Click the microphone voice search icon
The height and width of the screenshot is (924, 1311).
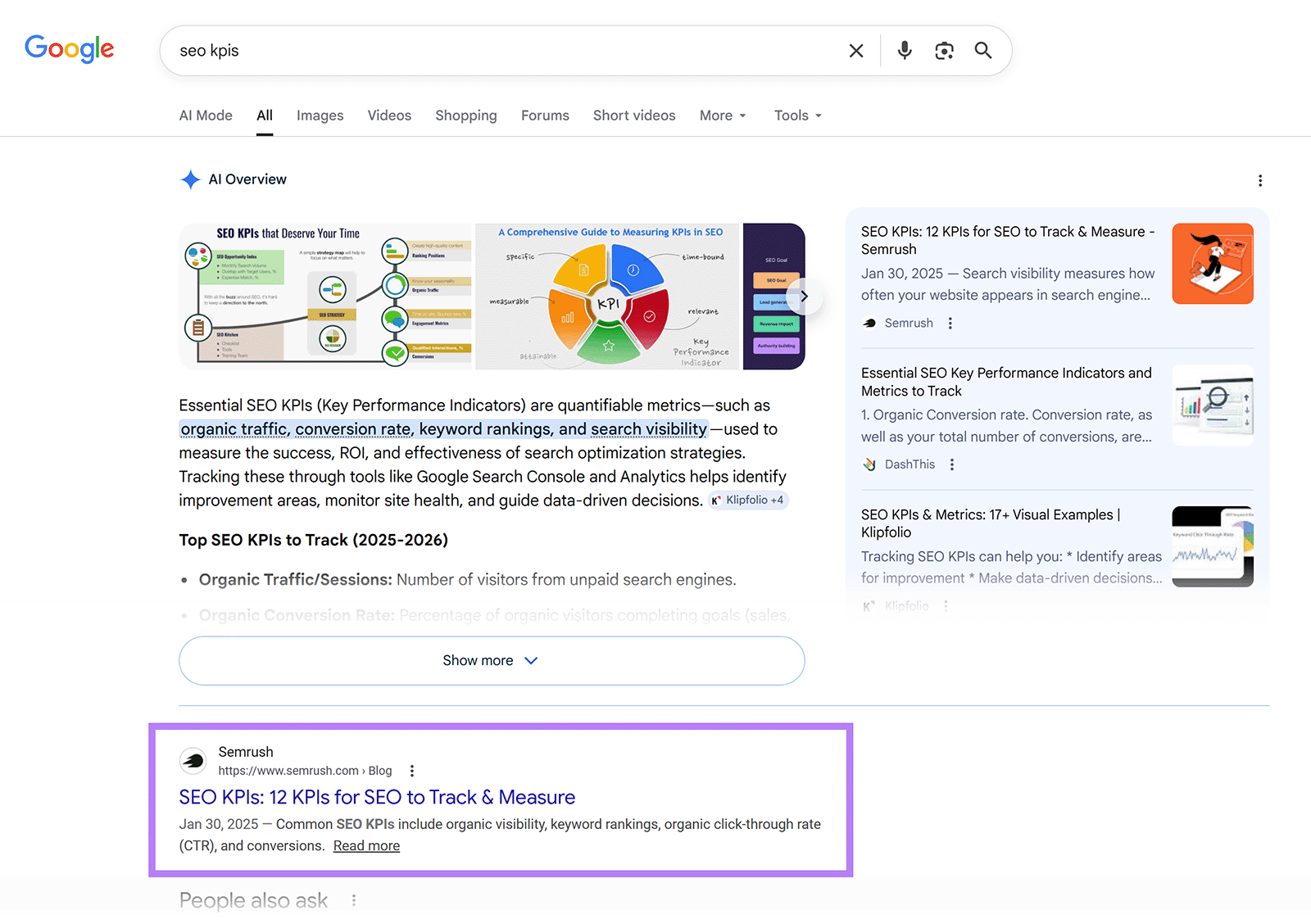click(904, 50)
